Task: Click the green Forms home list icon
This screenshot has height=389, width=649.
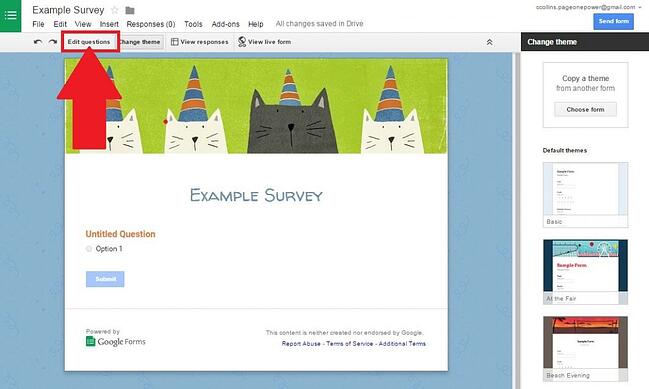Action: pyautogui.click(x=10, y=16)
